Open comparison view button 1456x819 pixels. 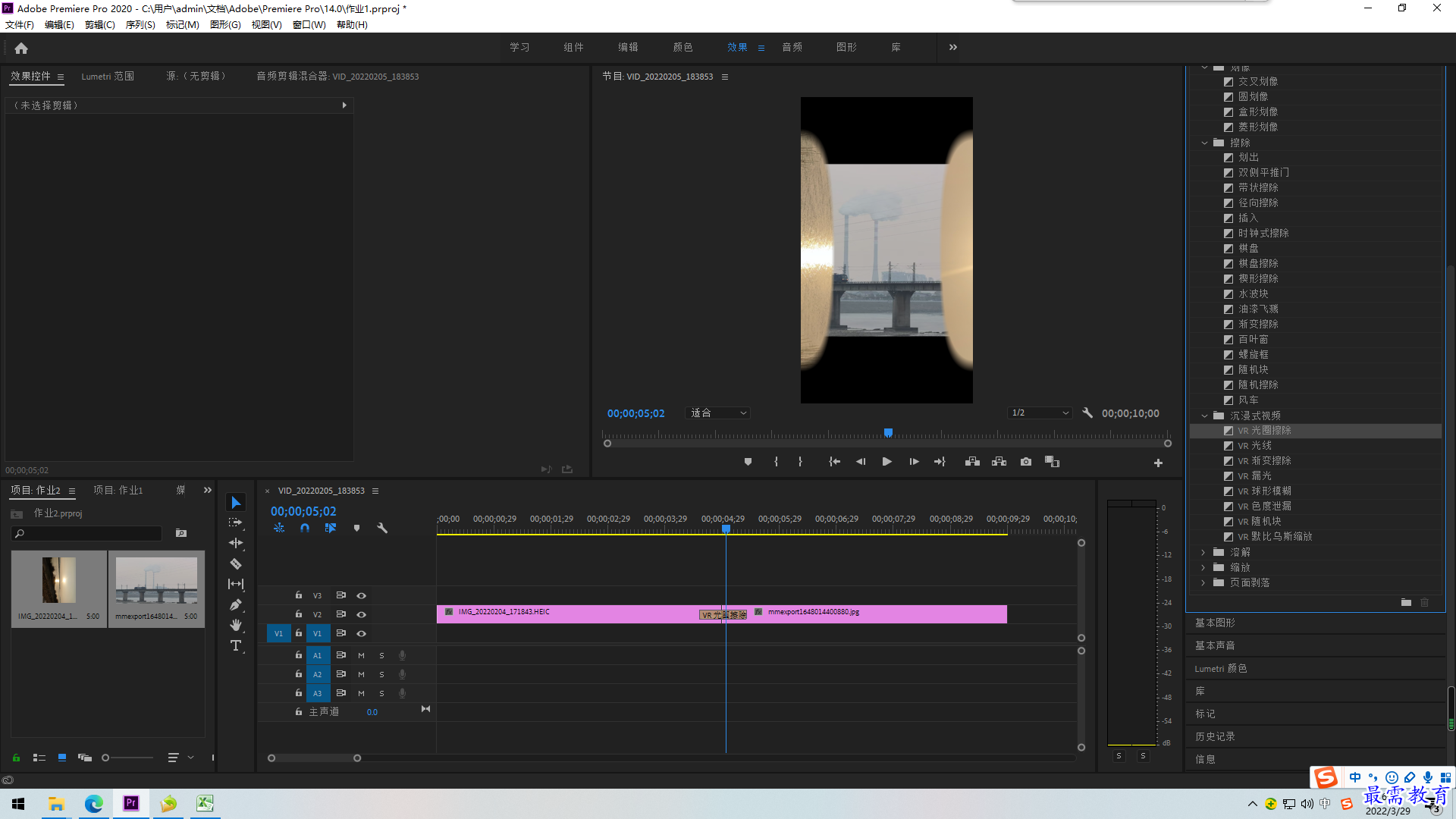click(x=1052, y=462)
